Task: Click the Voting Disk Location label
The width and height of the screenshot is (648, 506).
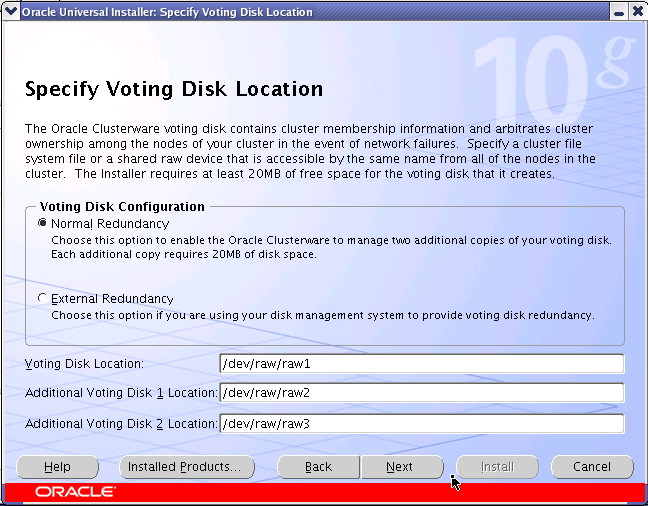Action: coord(84,364)
